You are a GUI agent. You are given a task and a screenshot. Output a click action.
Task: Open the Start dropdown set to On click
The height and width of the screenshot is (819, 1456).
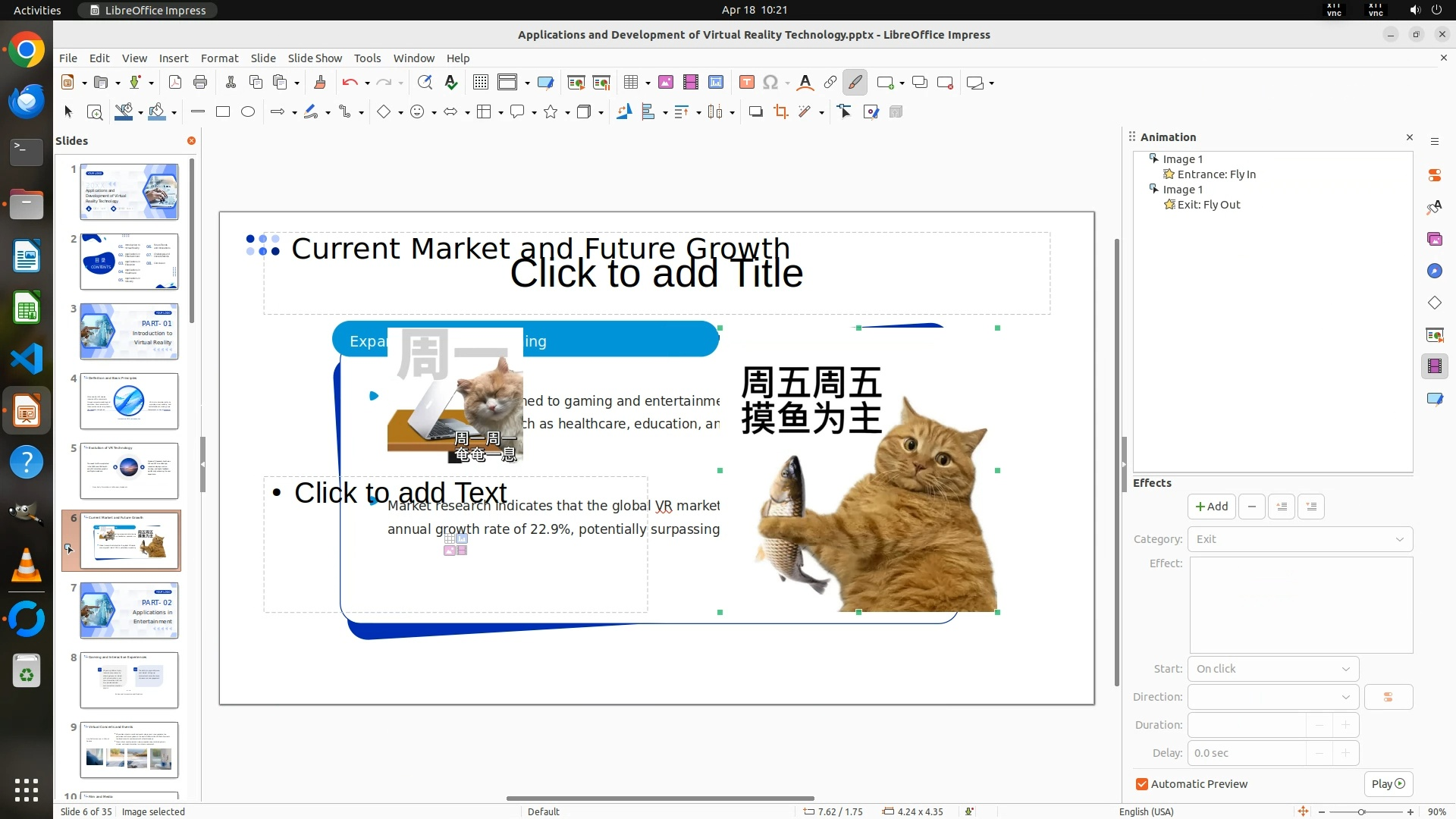1272,669
